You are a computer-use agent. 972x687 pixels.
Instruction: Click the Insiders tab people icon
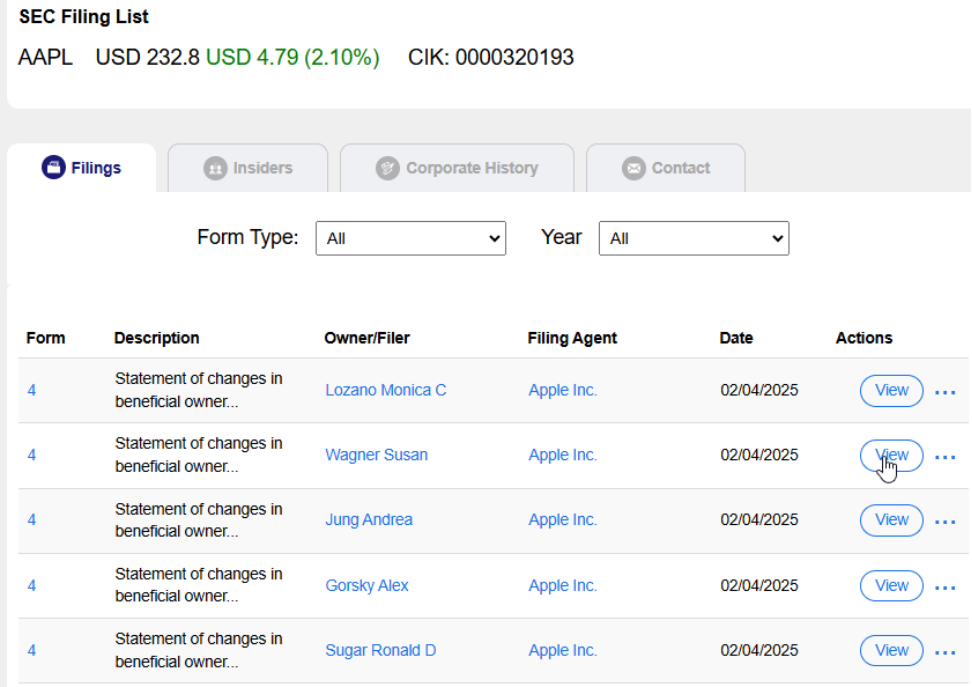(215, 168)
